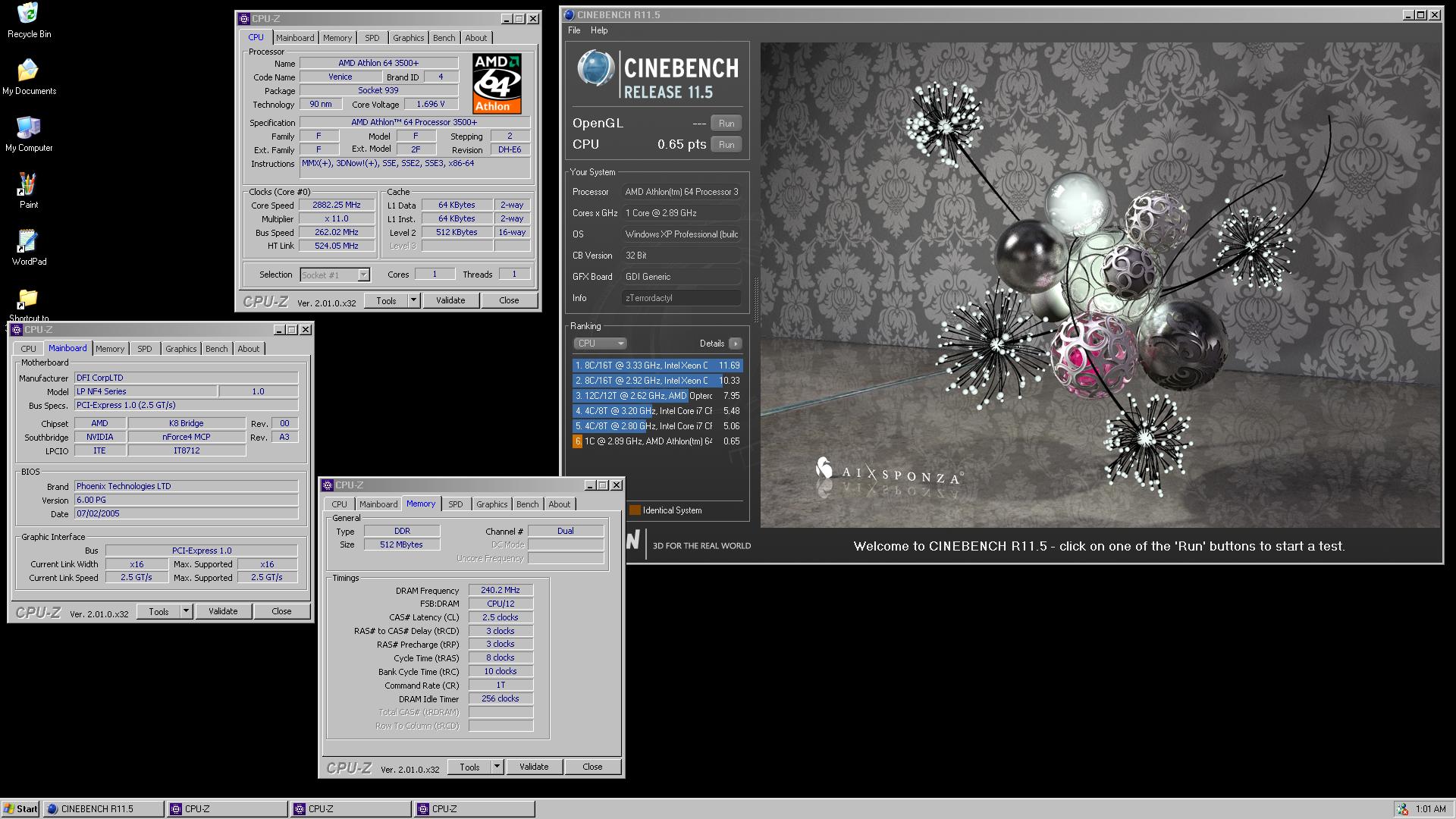The width and height of the screenshot is (1456, 819).
Task: Open the CPU ranking type dropdown
Action: pos(599,344)
